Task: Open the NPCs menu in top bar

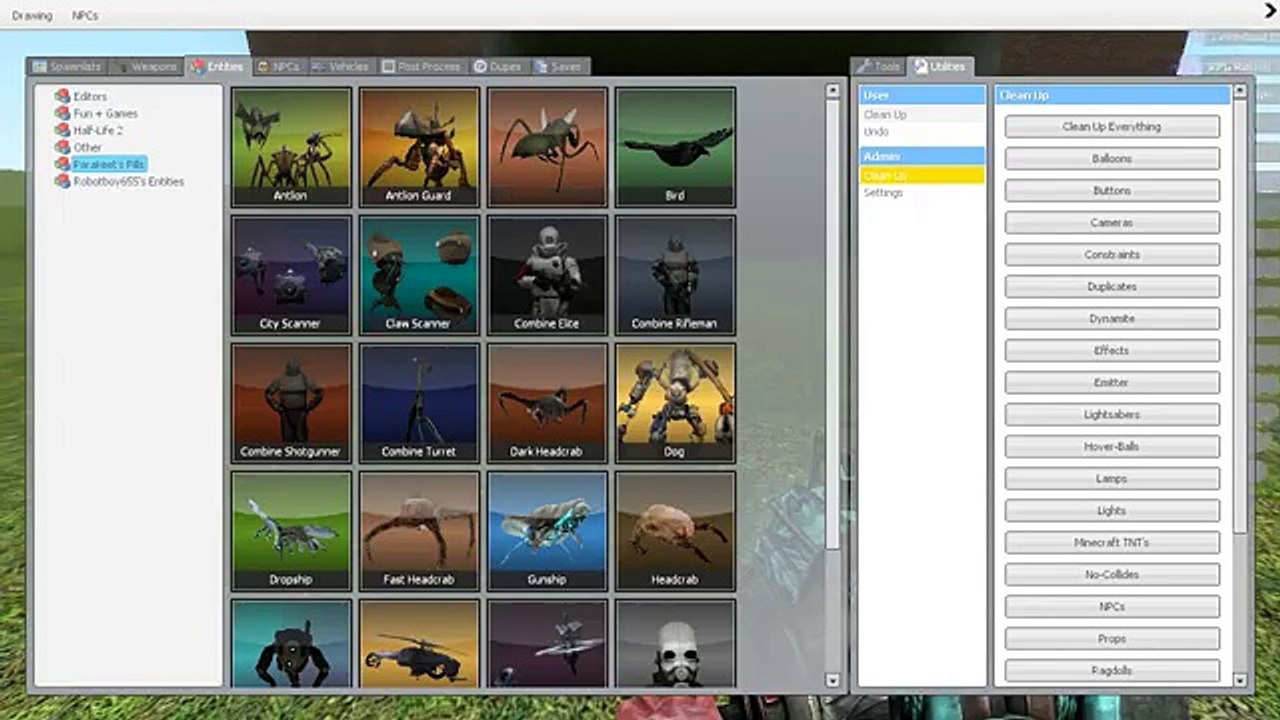Action: pos(85,16)
